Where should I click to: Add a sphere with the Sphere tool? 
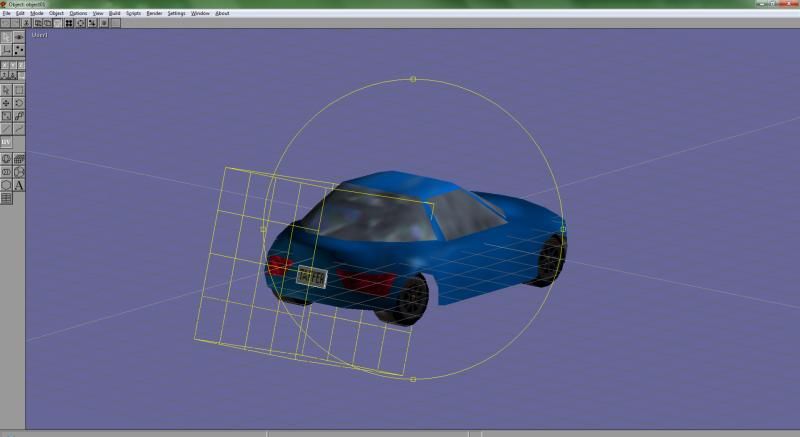click(x=6, y=159)
